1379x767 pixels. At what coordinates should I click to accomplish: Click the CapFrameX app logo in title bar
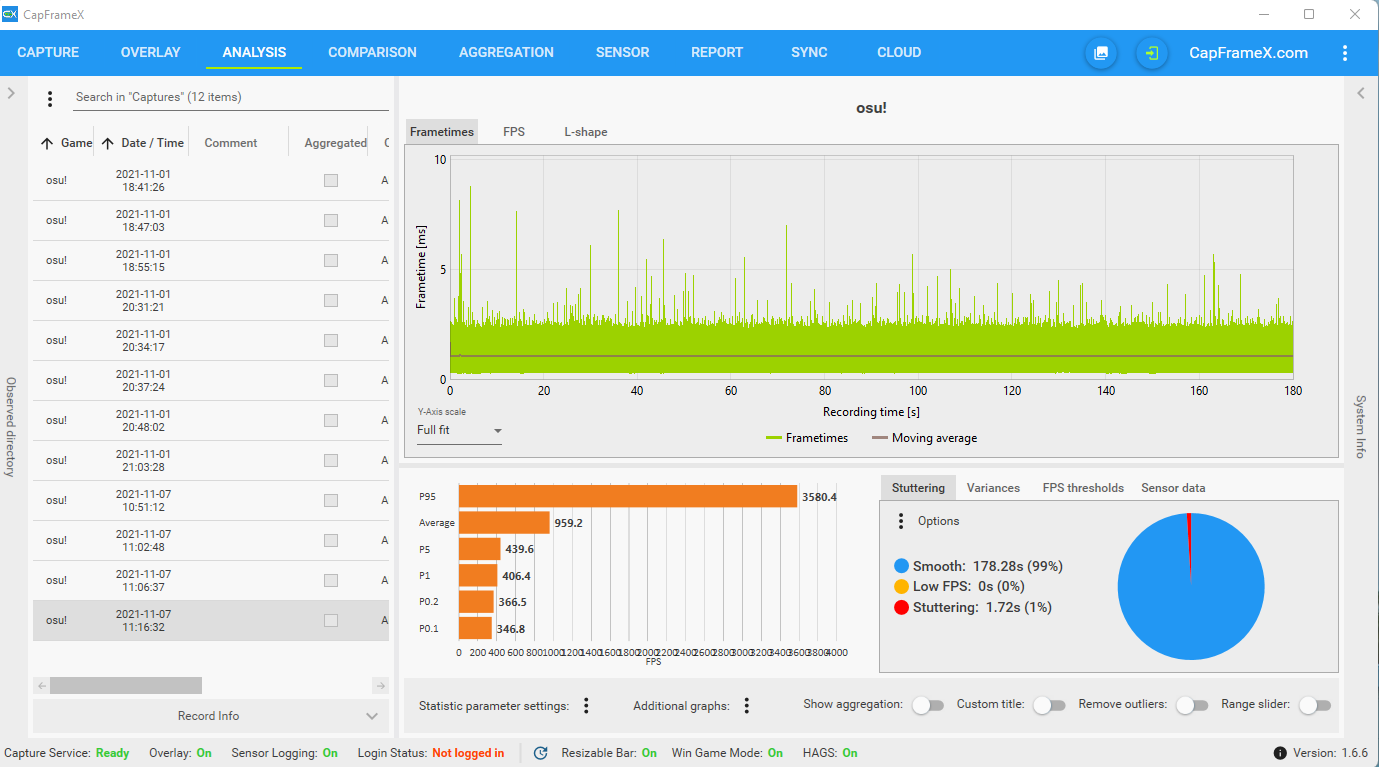11,14
